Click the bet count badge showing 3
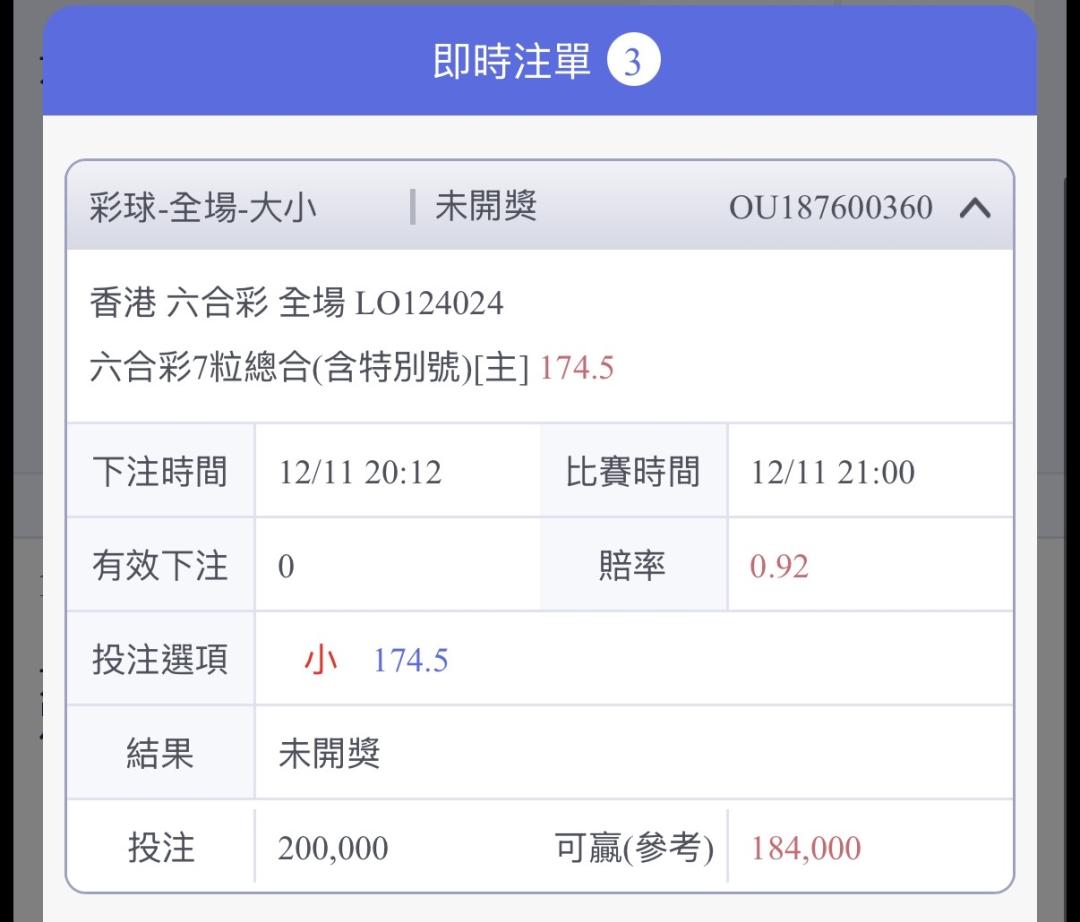Image resolution: width=1080 pixels, height=922 pixels. (633, 62)
